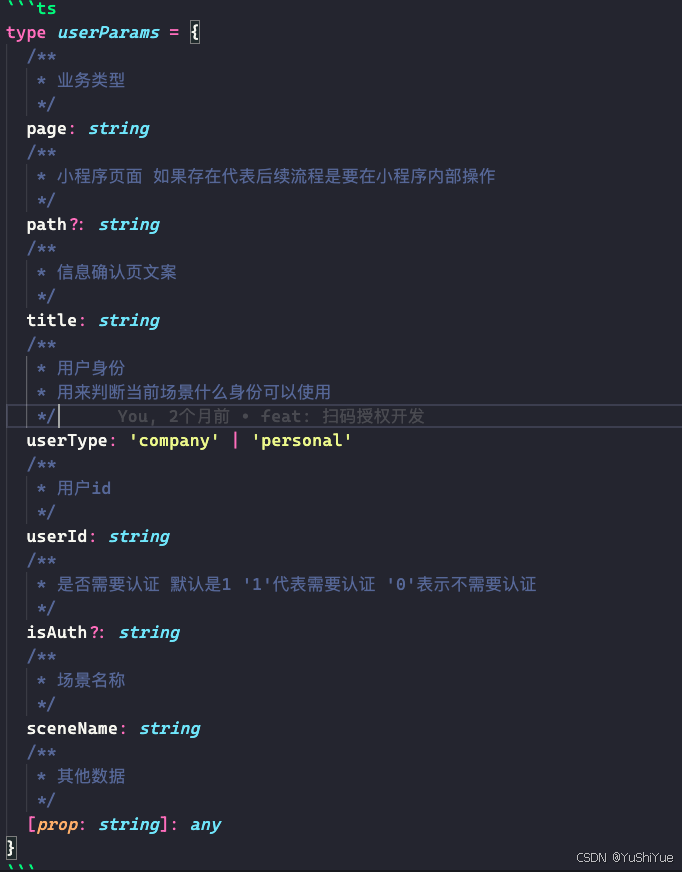Click the string type of sceneName

[x=170, y=729]
